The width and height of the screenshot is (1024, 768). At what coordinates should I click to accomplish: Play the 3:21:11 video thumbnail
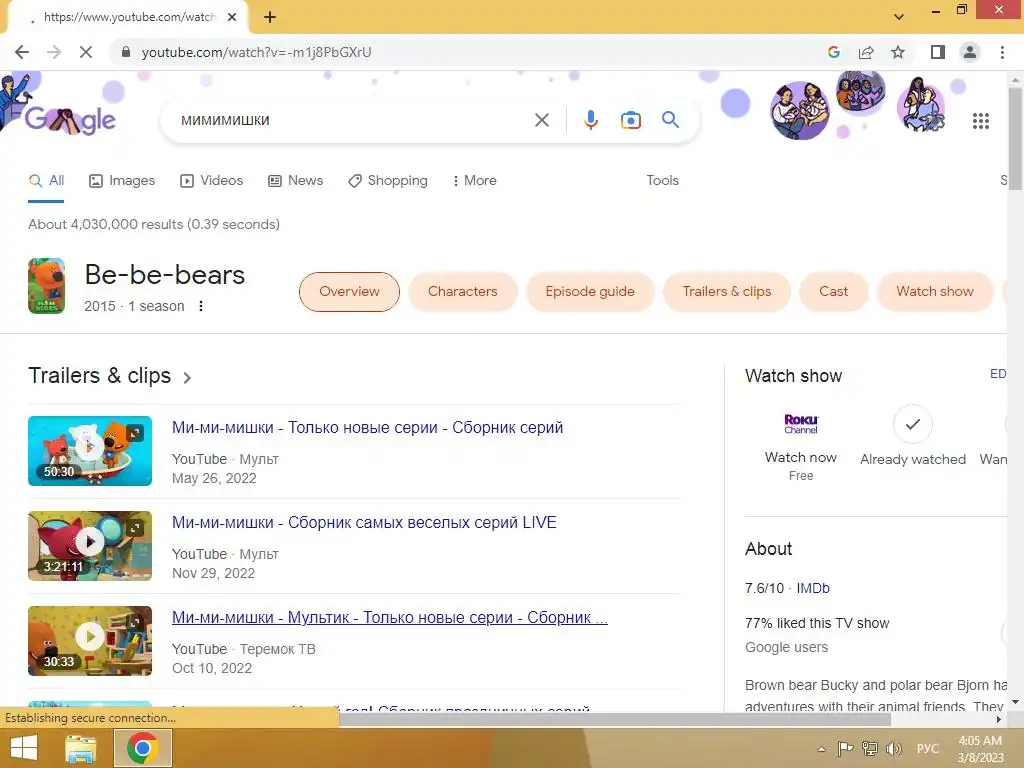coord(90,546)
